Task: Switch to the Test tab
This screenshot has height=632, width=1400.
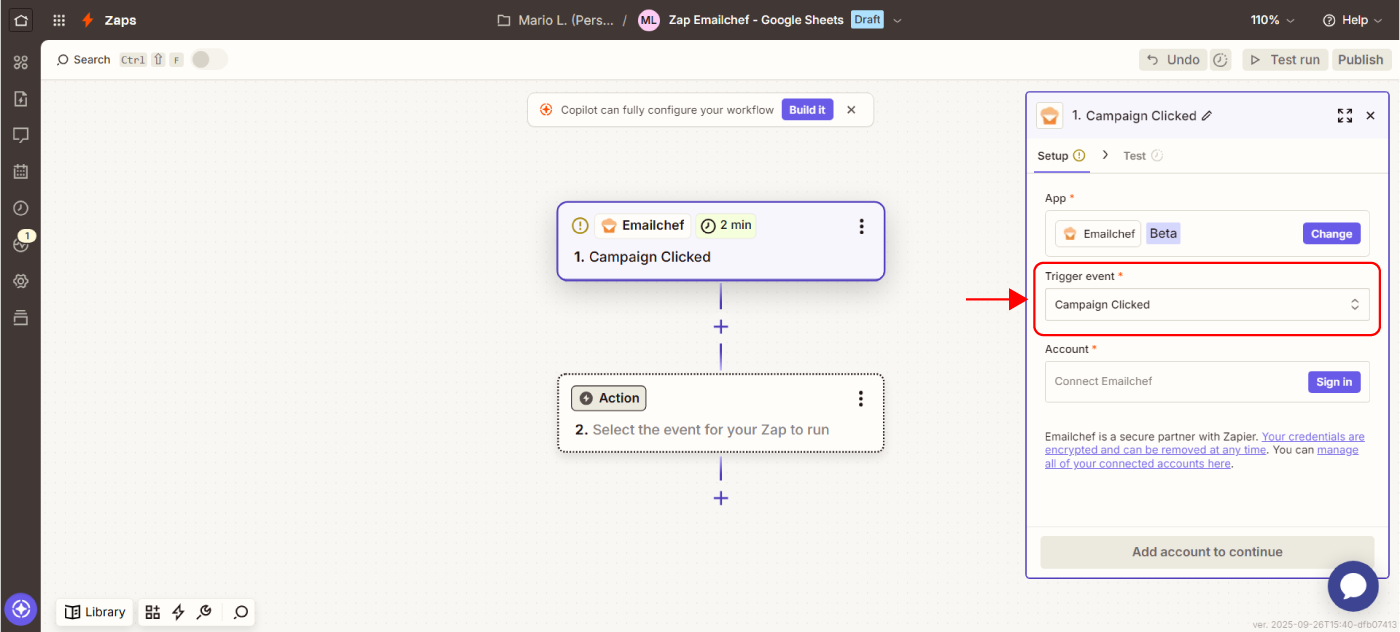Action: [x=1134, y=156]
